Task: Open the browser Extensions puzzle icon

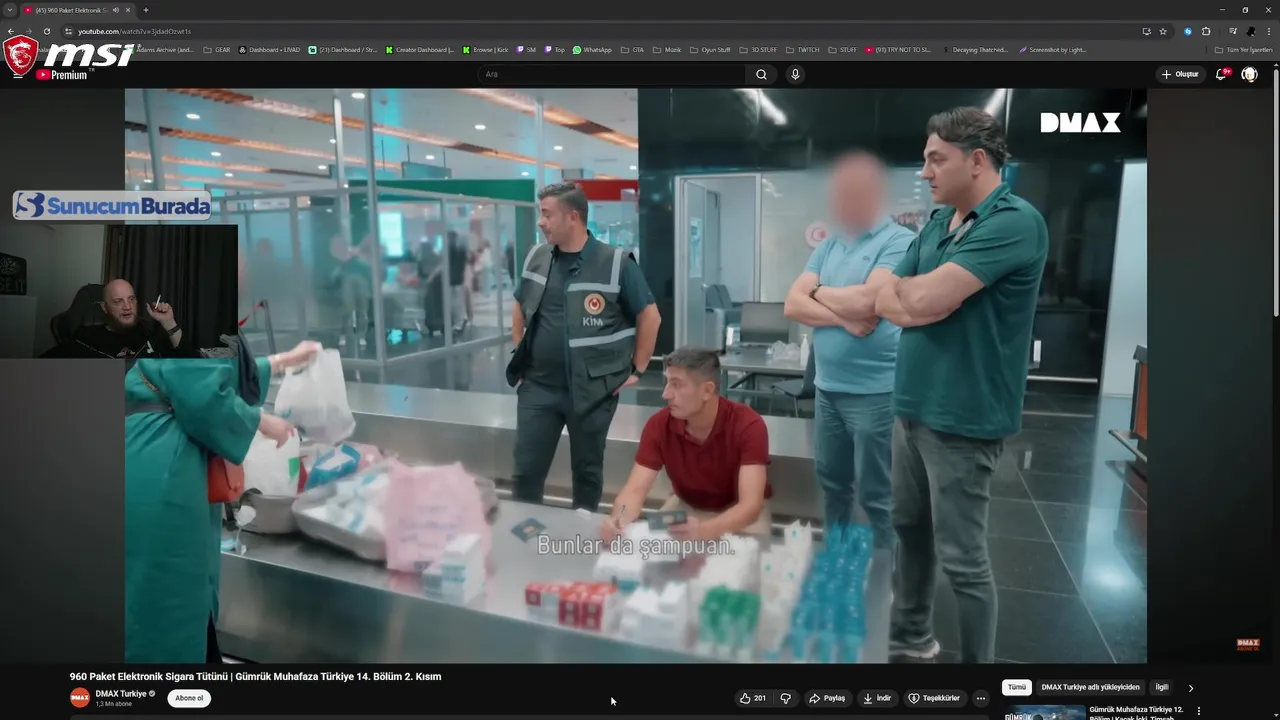Action: [1206, 31]
